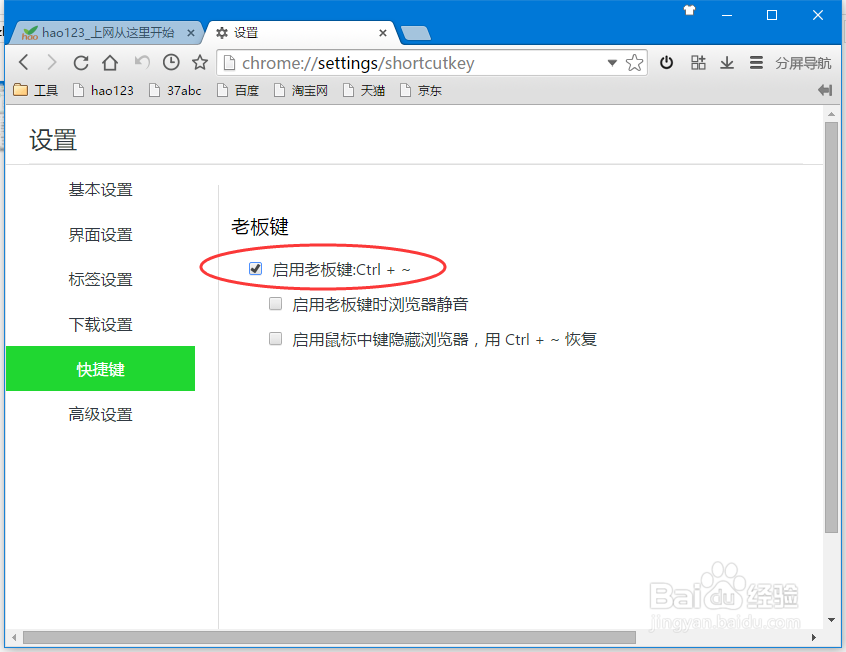Screen dimensions: 846x652
Task: Enable 启用鼠标中键隐藏浏览器 checkbox
Action: 276,339
